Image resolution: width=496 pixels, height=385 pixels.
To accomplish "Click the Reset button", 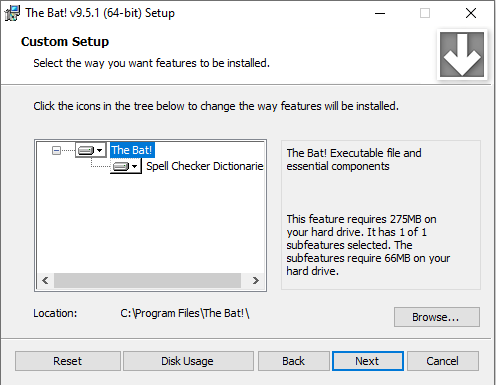I will (68, 361).
